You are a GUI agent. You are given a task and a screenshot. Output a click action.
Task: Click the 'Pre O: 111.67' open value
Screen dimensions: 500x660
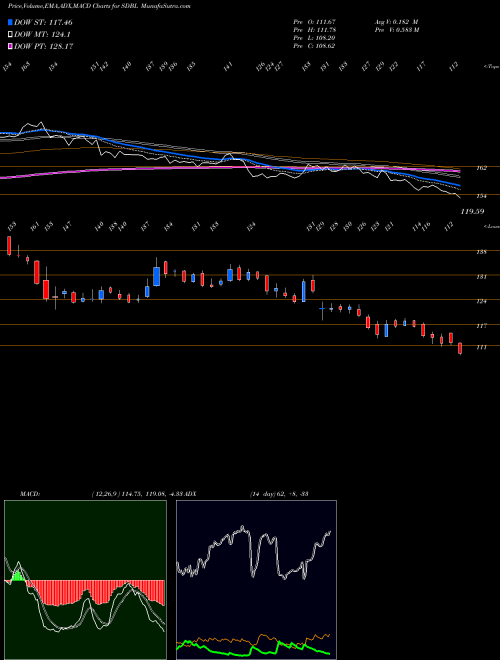pos(314,22)
